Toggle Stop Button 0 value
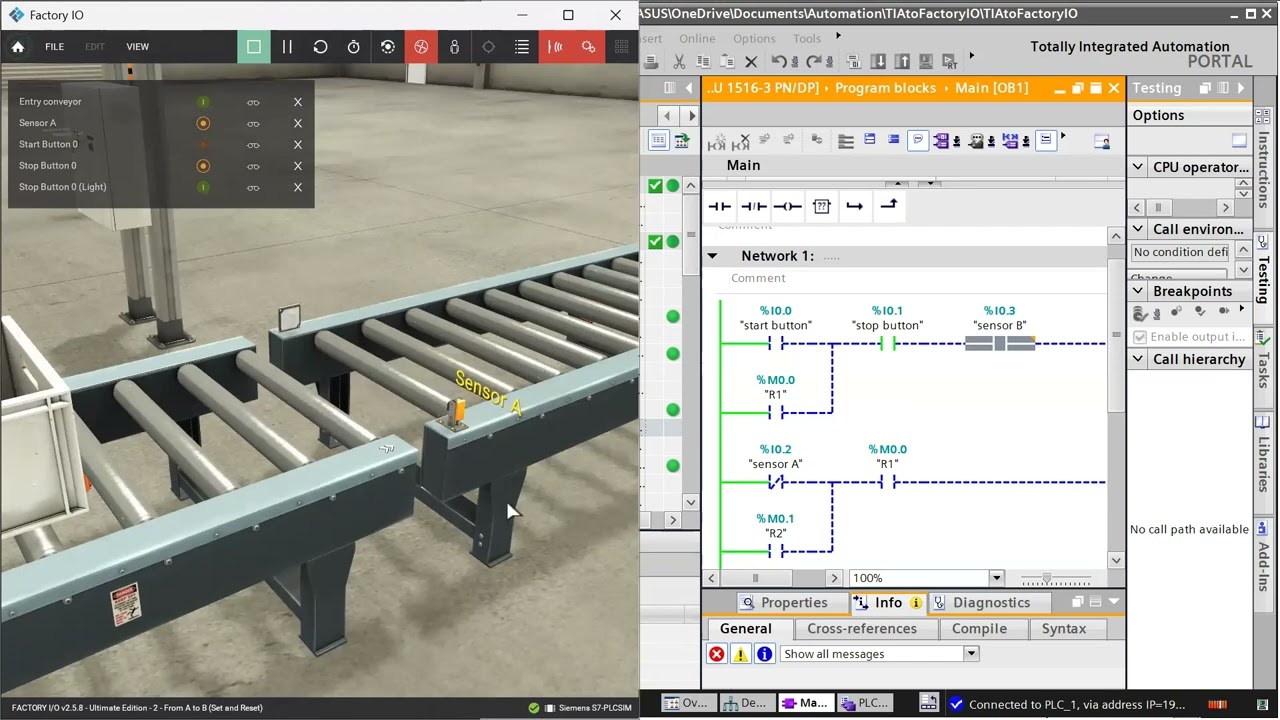The width and height of the screenshot is (1280, 720). (x=203, y=166)
